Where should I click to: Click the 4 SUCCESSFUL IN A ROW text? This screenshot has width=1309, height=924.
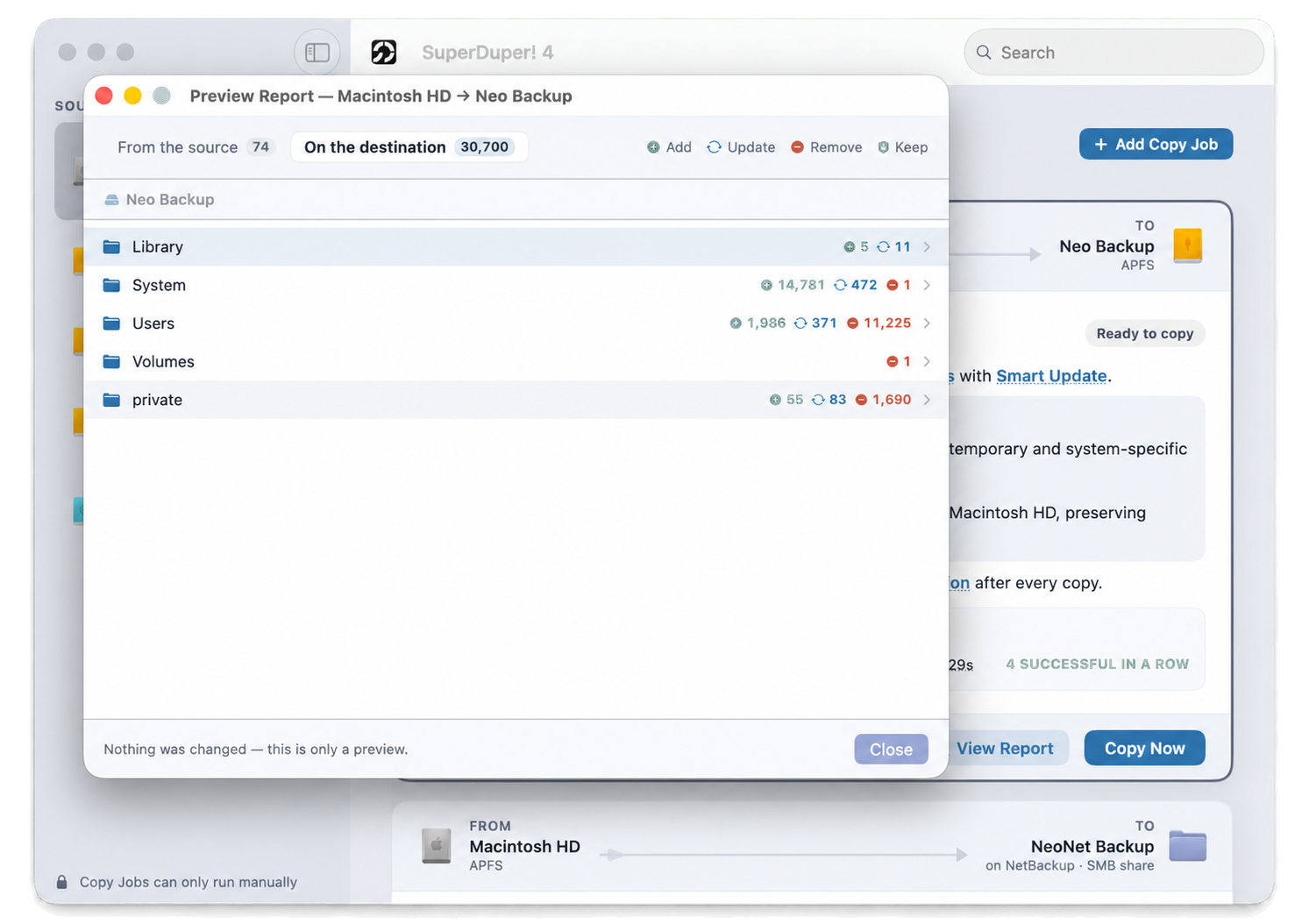pyautogui.click(x=1097, y=665)
